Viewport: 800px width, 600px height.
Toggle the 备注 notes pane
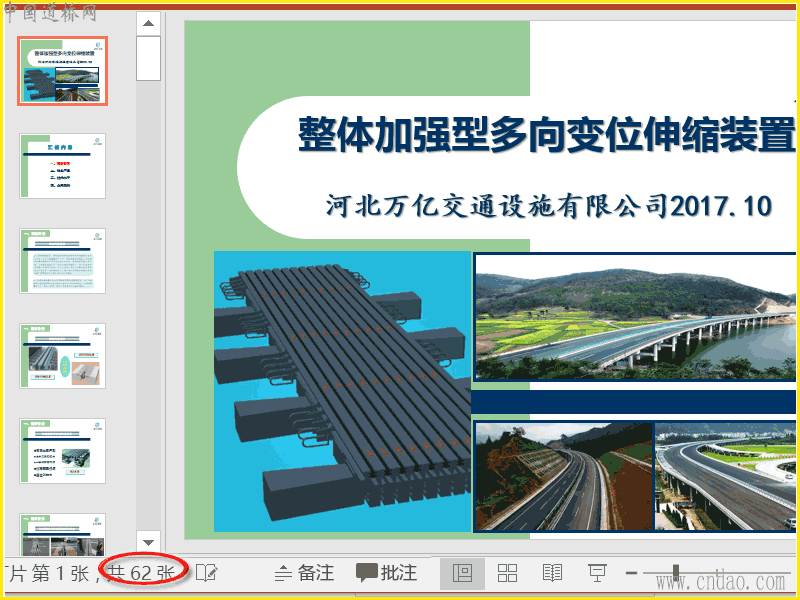pyautogui.click(x=305, y=572)
